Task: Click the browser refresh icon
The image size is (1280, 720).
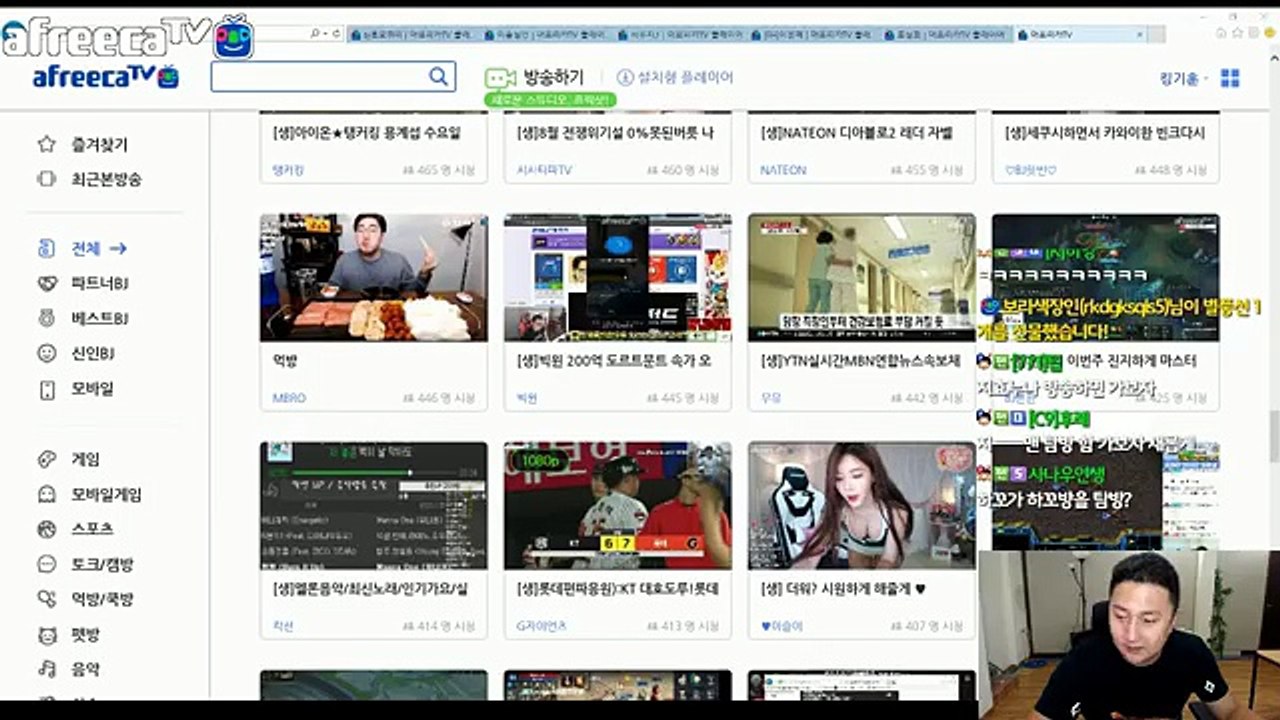Action: [x=336, y=34]
